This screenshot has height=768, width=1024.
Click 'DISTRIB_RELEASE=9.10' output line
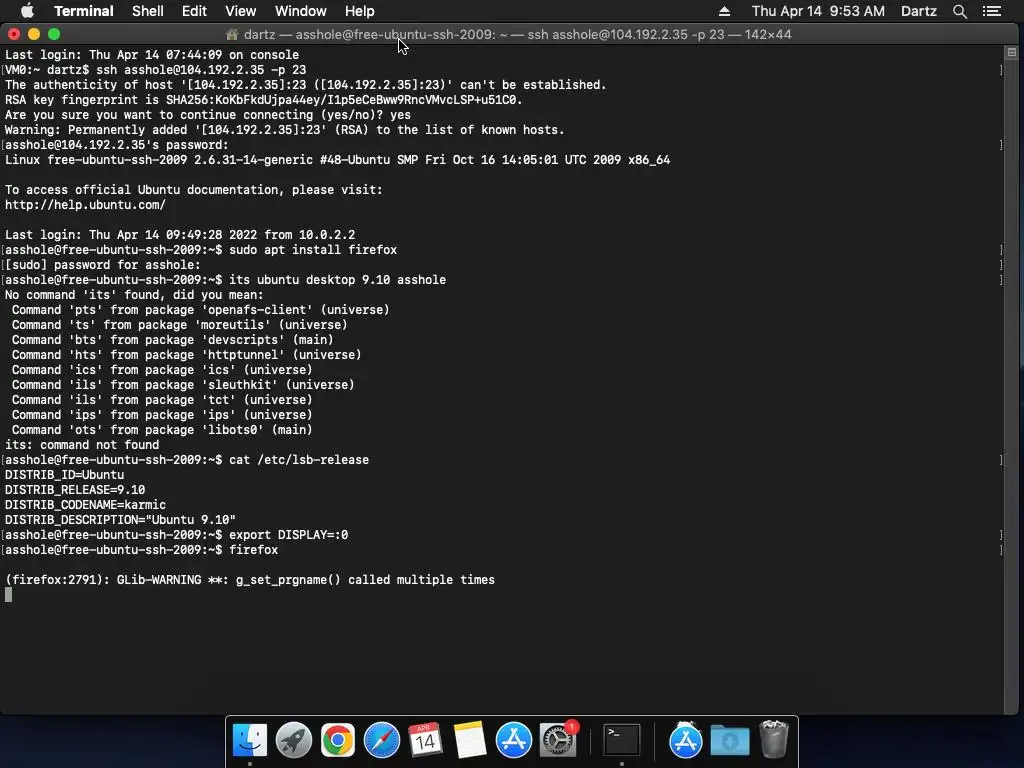75,490
